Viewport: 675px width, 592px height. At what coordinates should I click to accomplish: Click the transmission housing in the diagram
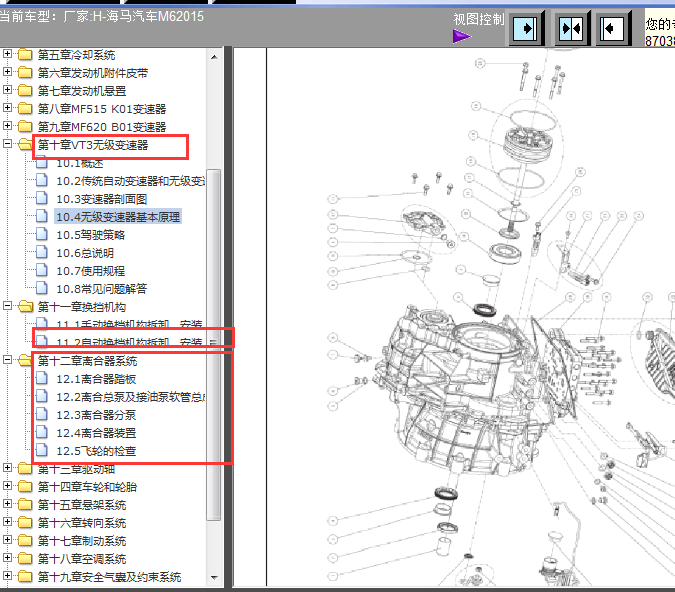click(461, 392)
